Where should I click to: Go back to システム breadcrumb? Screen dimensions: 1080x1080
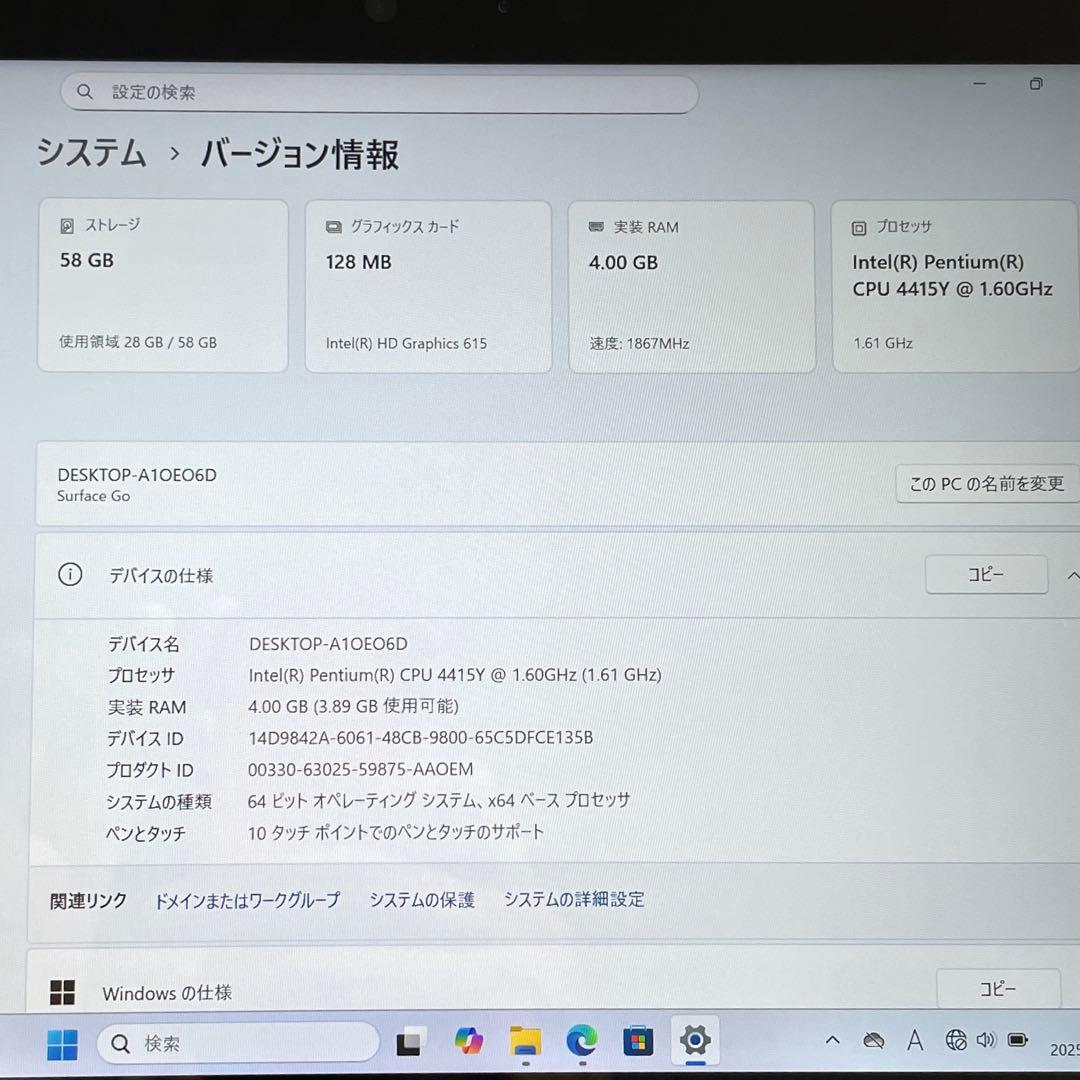point(92,152)
